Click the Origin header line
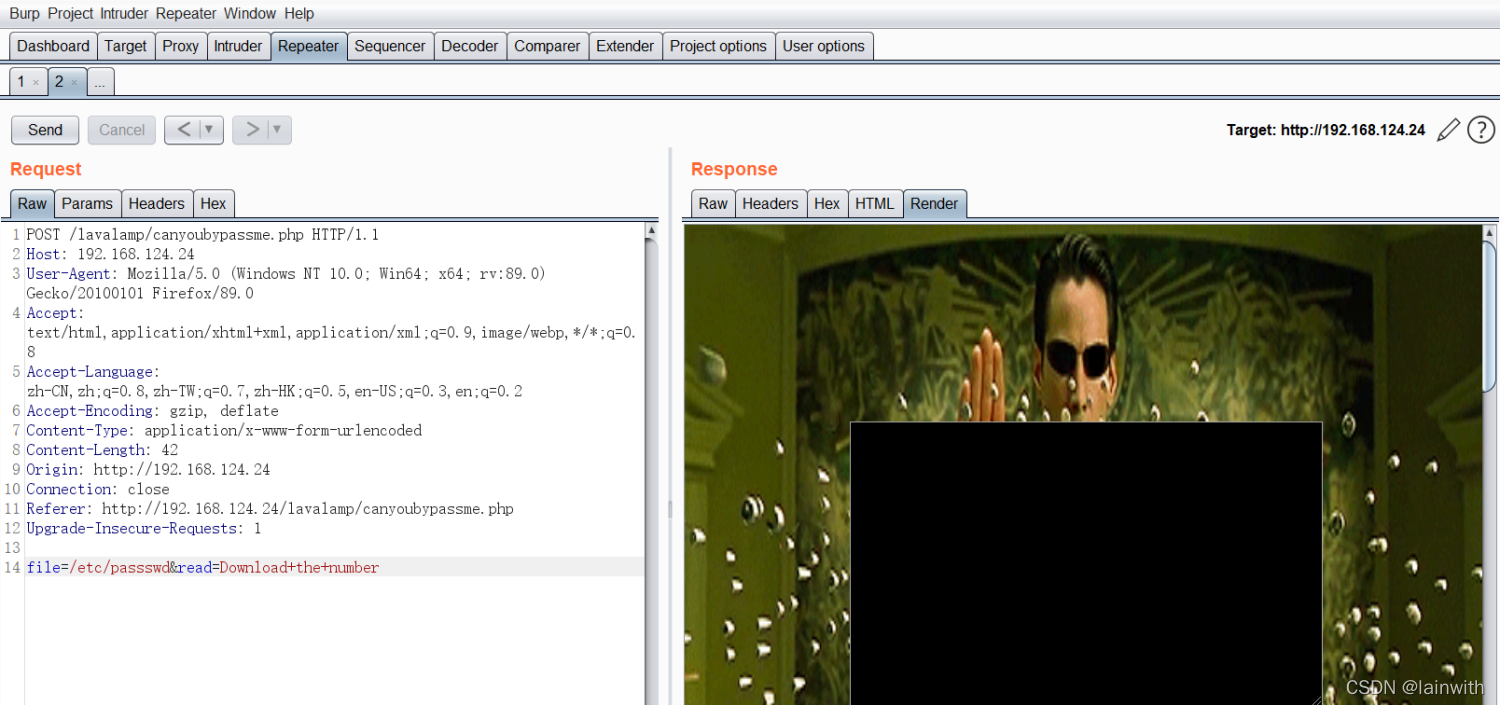This screenshot has height=705, width=1500. tap(148, 469)
